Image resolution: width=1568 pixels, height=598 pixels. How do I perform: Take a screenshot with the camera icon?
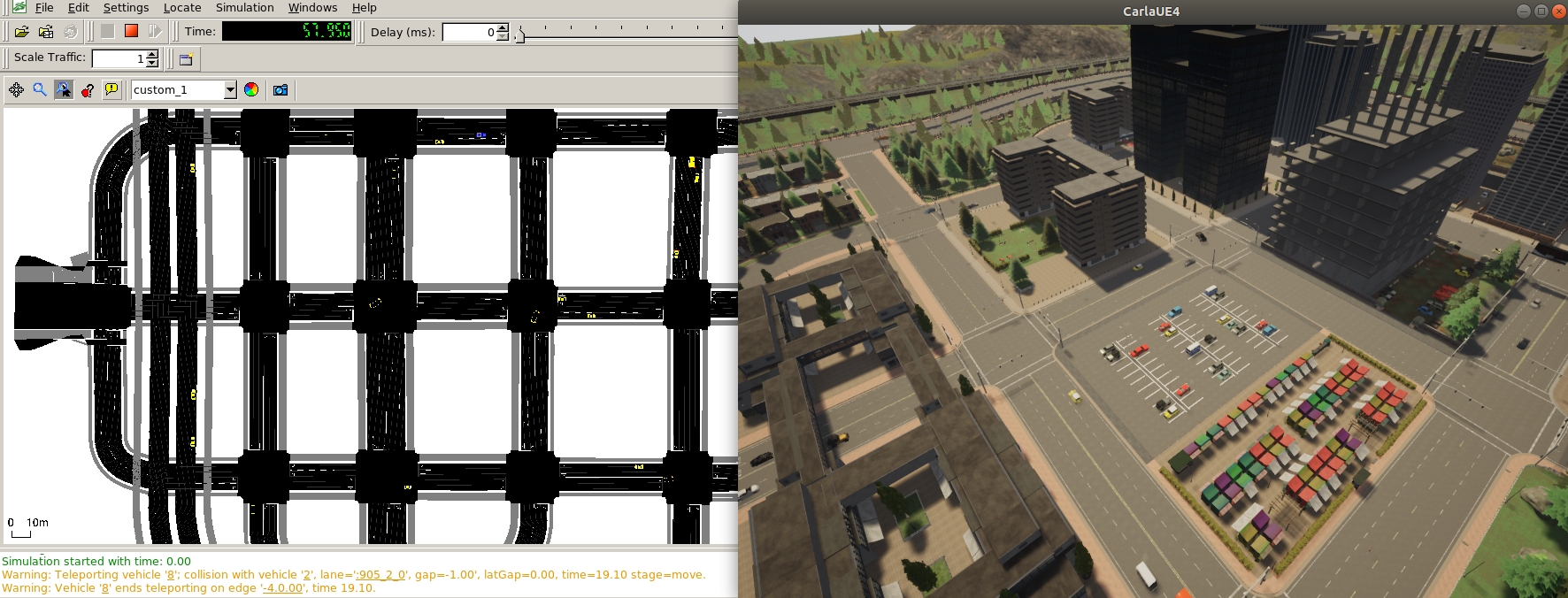[x=281, y=89]
